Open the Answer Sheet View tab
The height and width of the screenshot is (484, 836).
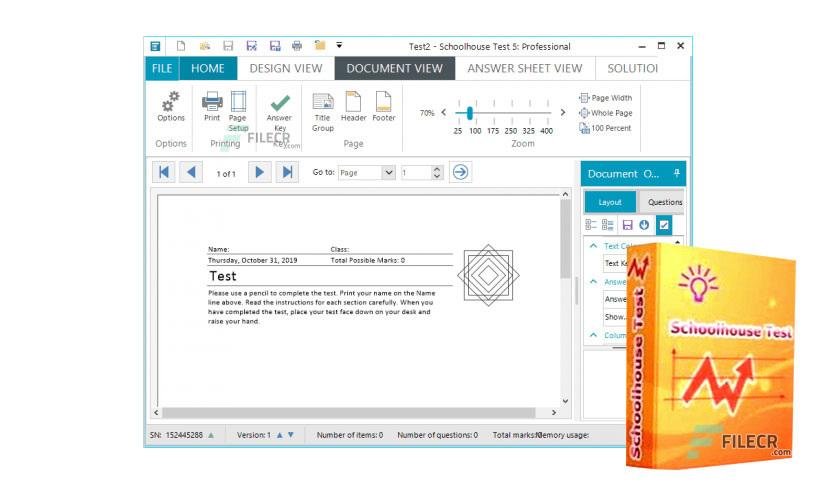[525, 68]
